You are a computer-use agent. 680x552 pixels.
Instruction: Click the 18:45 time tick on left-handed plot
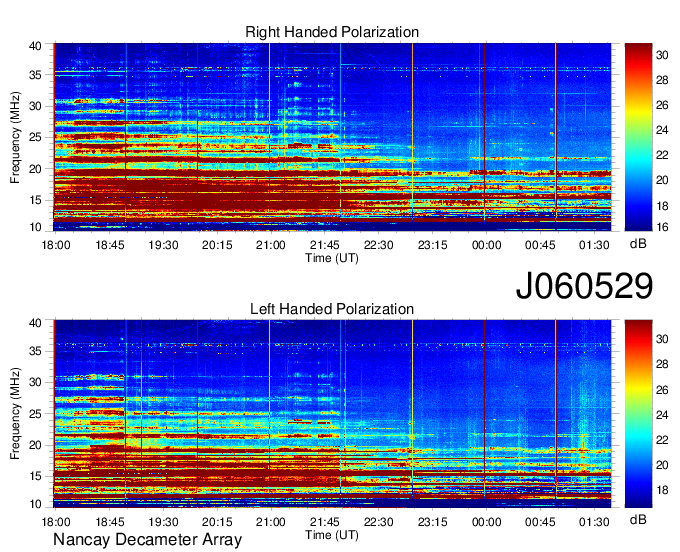pyautogui.click(x=110, y=522)
